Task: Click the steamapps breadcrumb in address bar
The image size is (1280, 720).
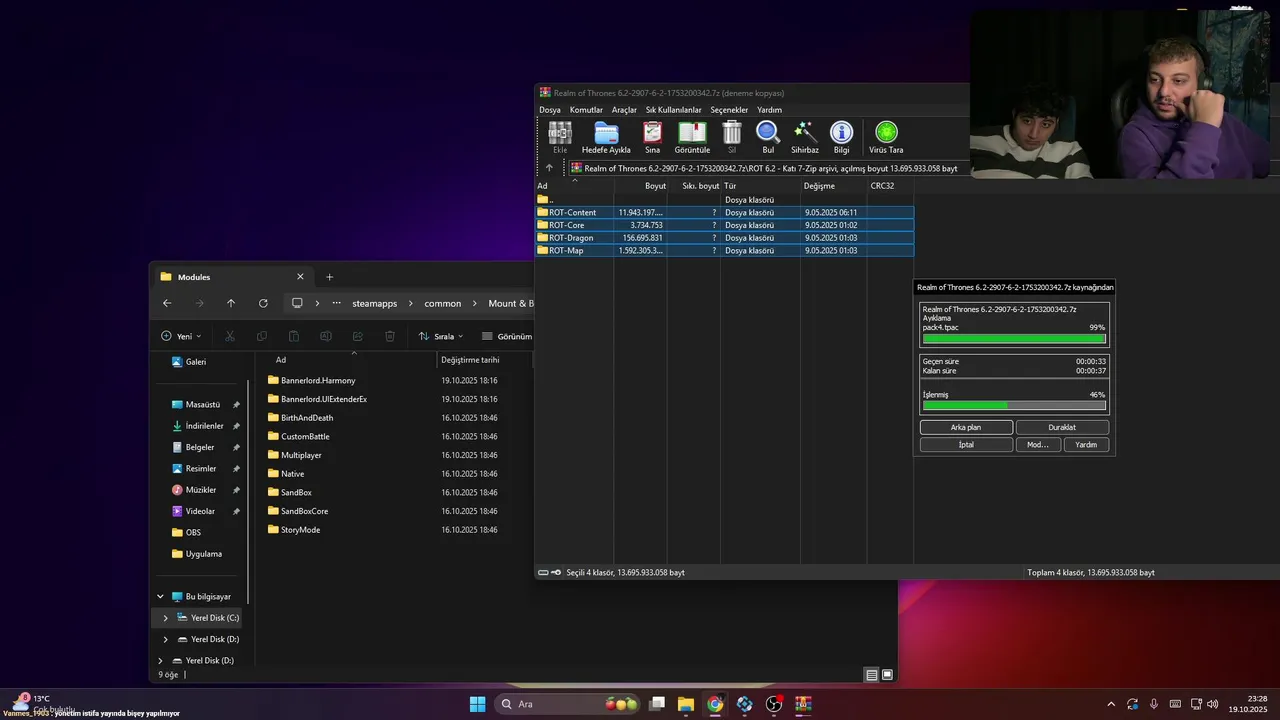Action: click(374, 303)
